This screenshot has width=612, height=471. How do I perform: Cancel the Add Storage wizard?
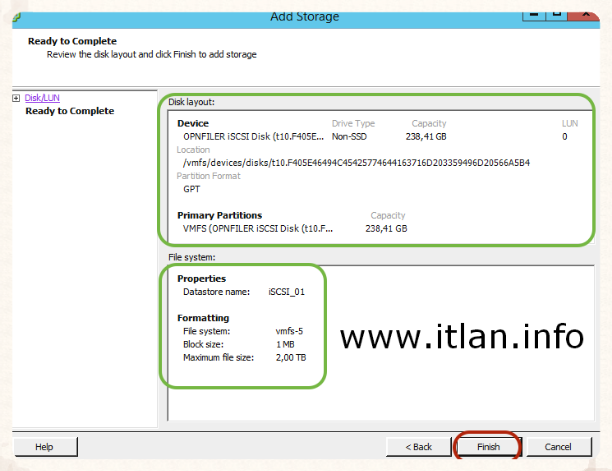click(558, 446)
